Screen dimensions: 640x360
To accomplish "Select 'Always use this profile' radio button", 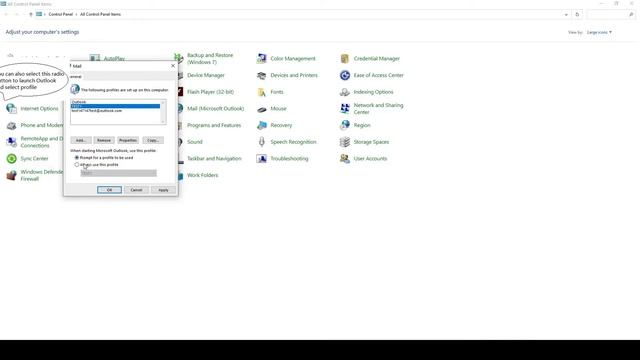I will tap(77, 164).
